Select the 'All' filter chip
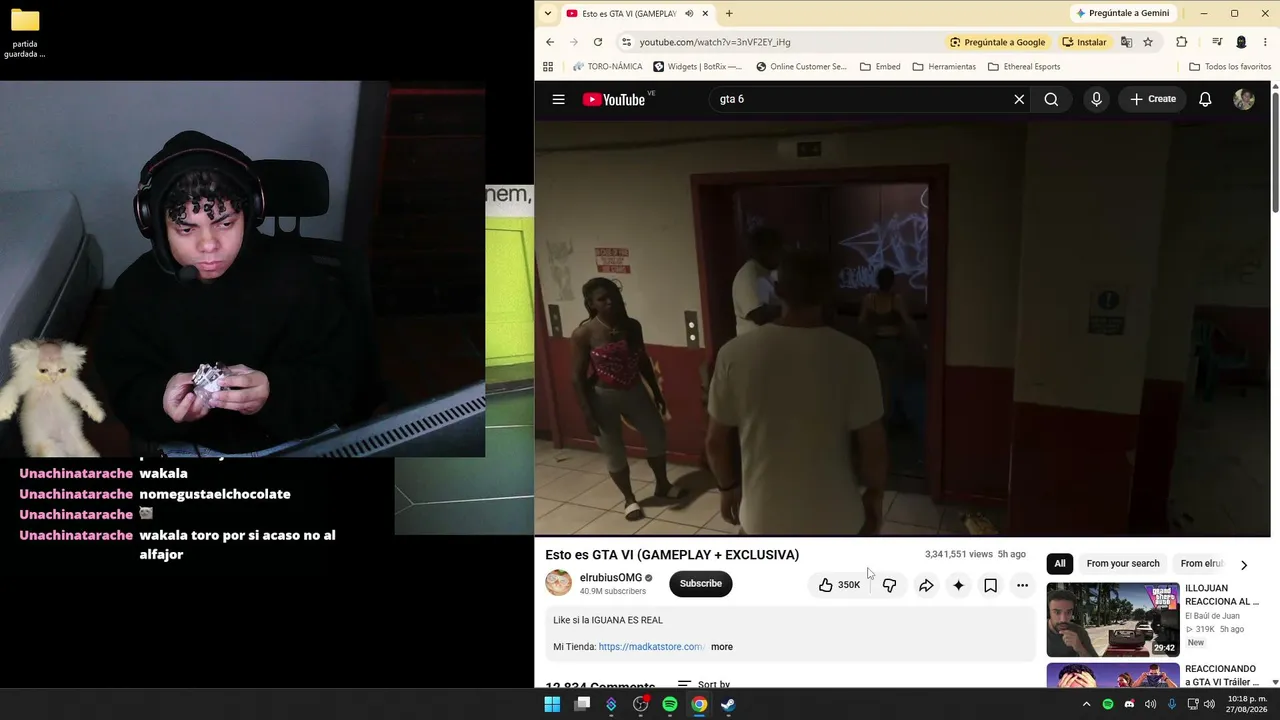The width and height of the screenshot is (1280, 720). [x=1060, y=564]
